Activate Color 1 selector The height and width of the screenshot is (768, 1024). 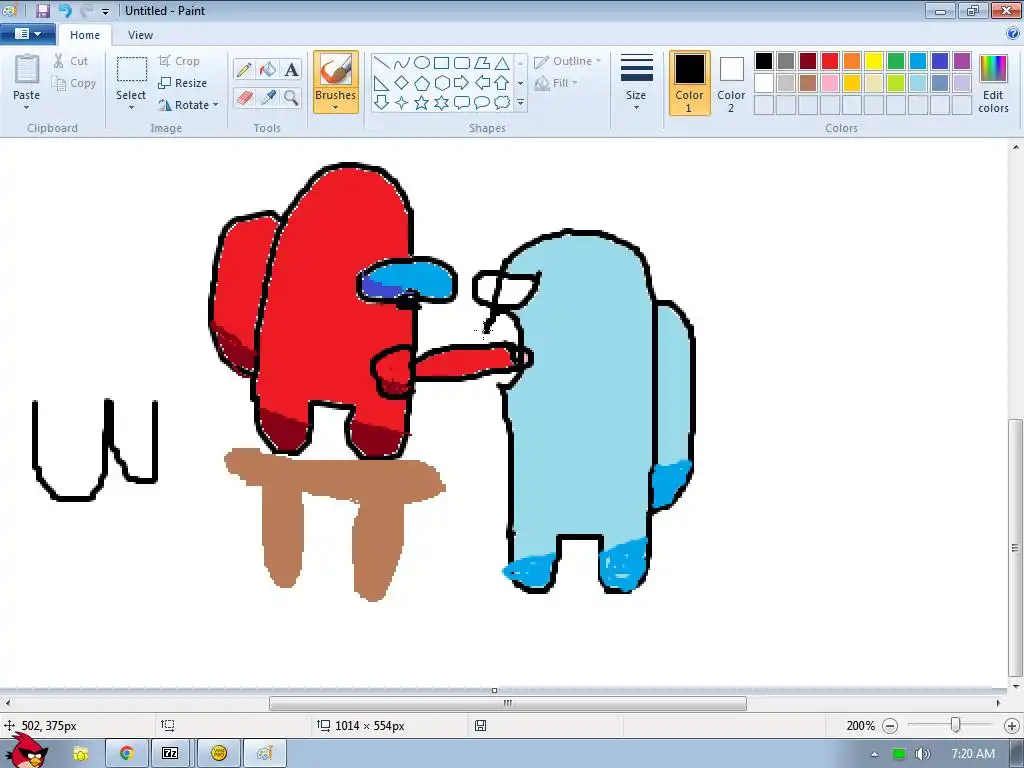pyautogui.click(x=690, y=83)
